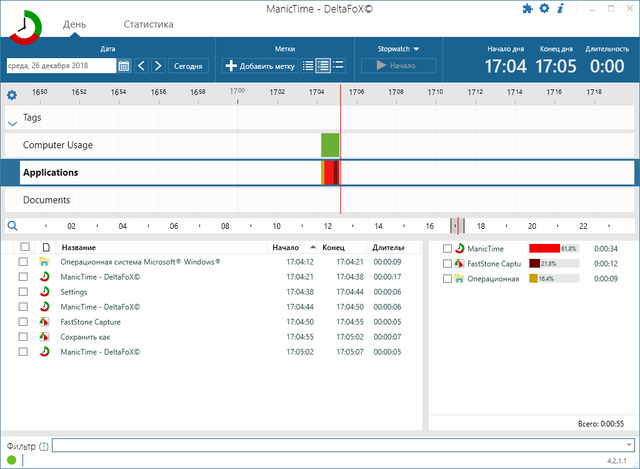Click the Добавить метку button

260,66
